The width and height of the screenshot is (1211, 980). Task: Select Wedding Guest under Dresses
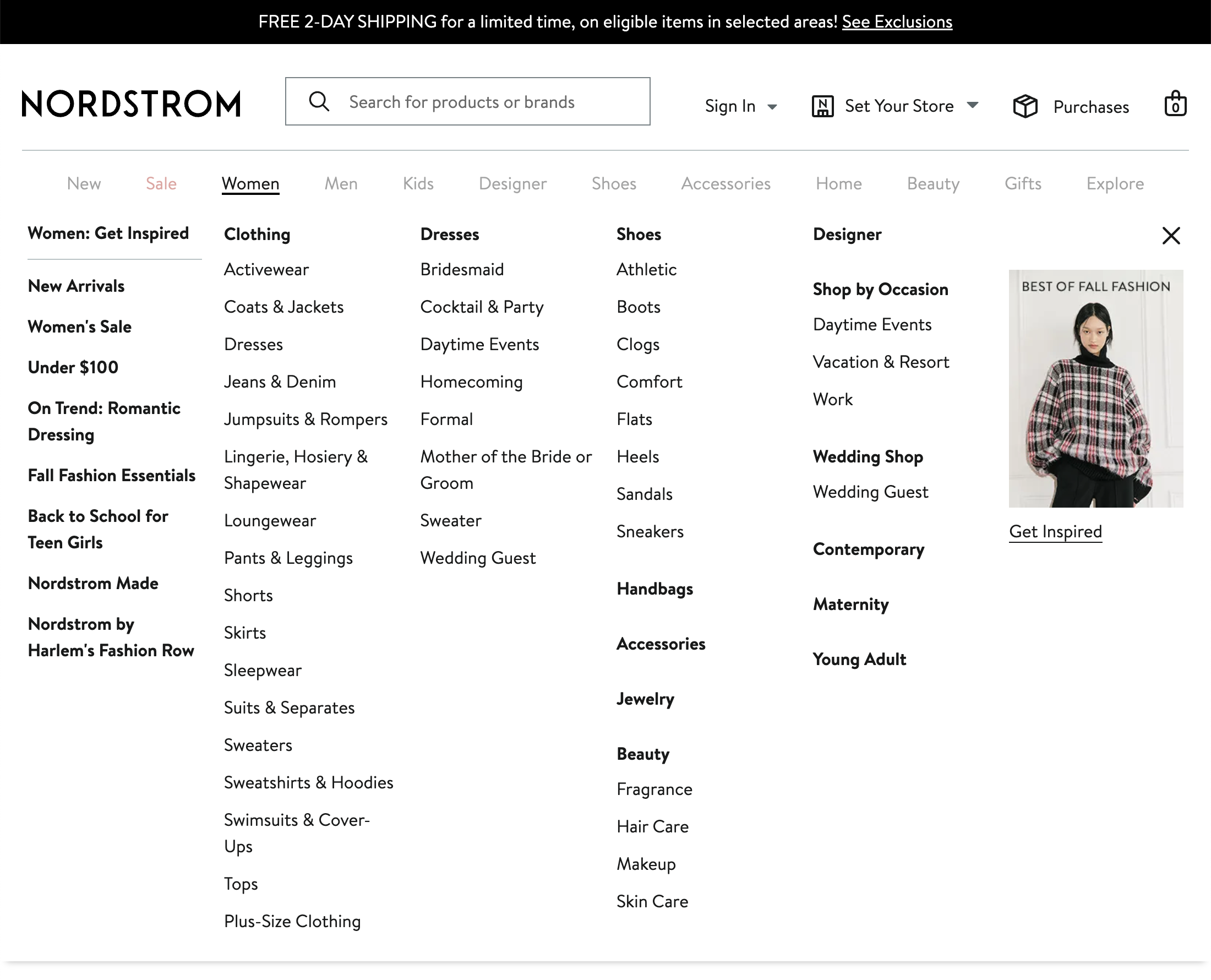[478, 558]
